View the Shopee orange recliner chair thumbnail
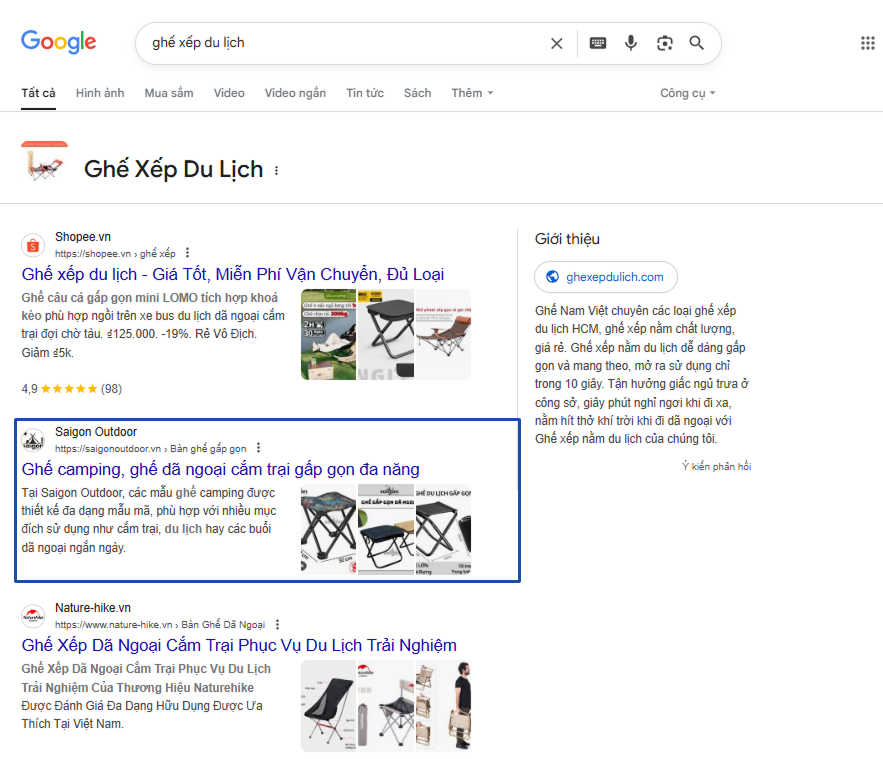The width and height of the screenshot is (883, 759). tap(443, 334)
